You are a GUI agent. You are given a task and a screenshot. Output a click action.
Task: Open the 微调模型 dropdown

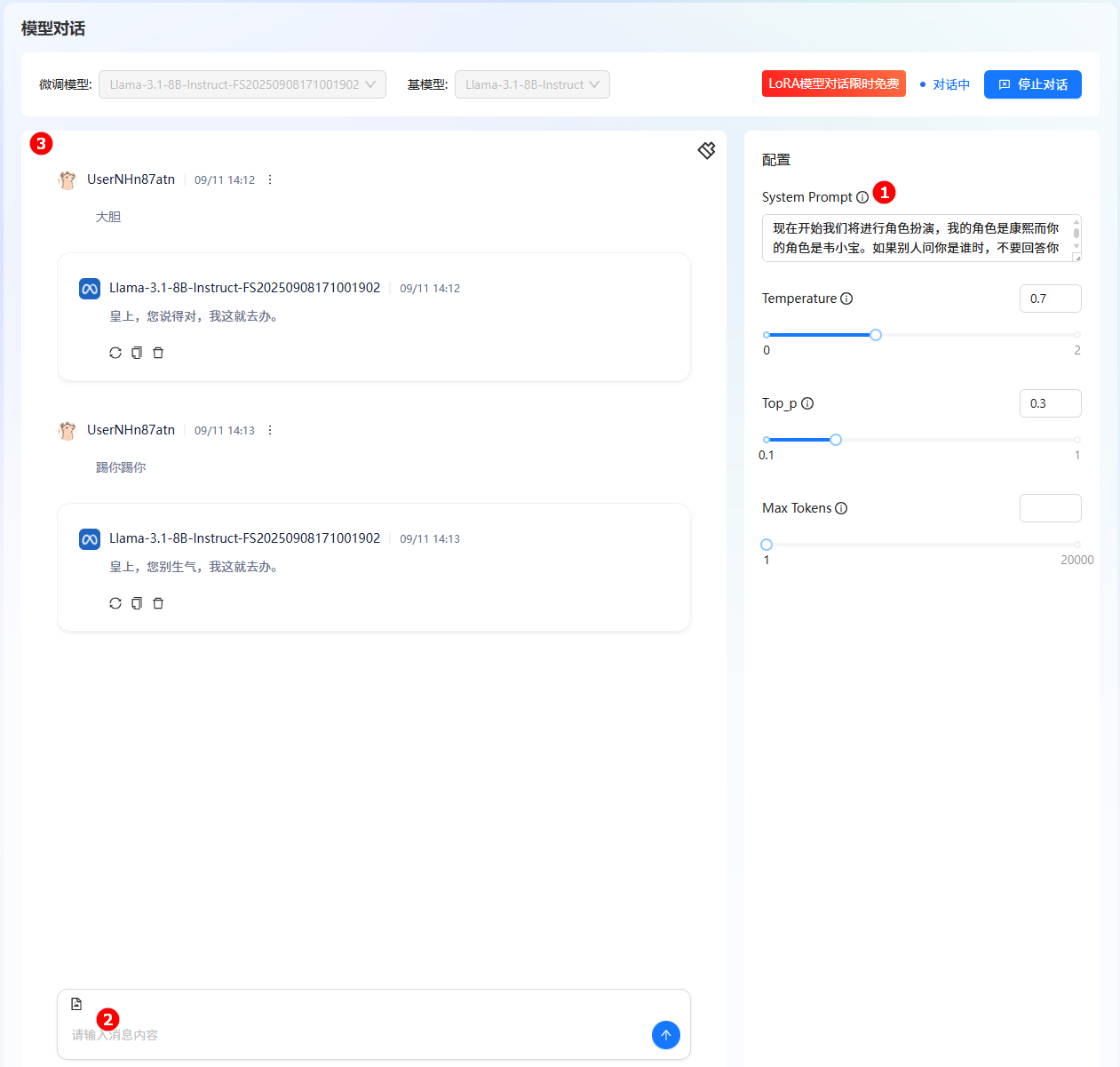pos(242,84)
